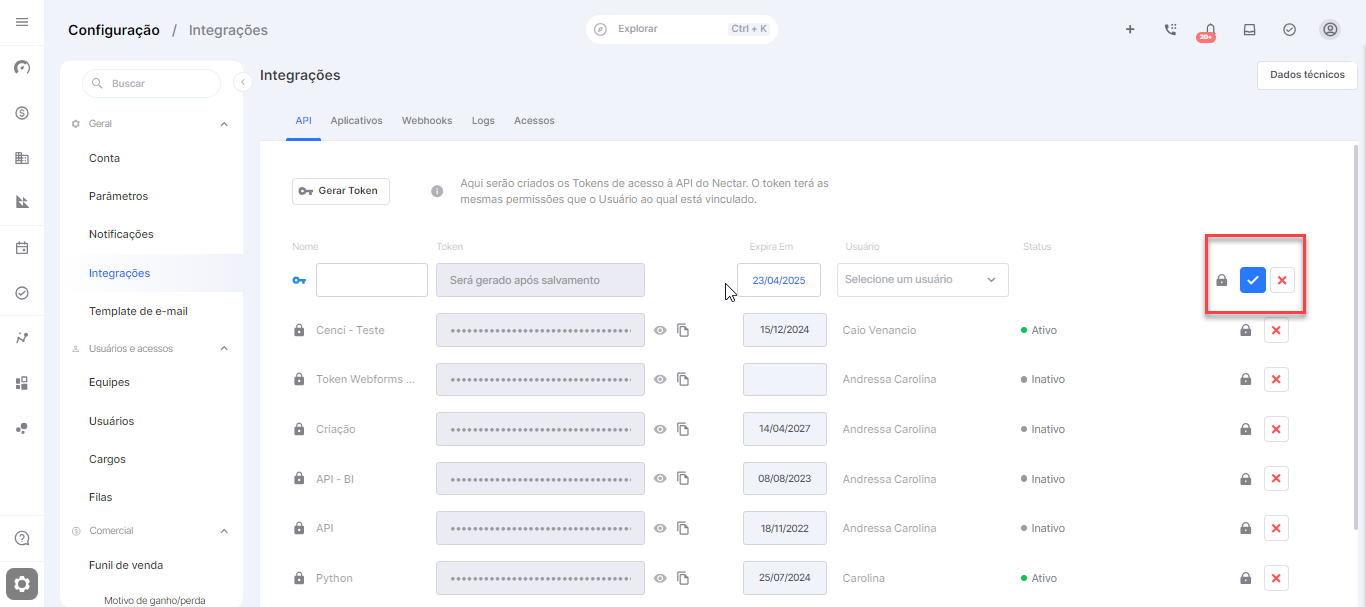Collapse the Geral sidebar section
This screenshot has width=1366, height=607.
coord(224,124)
